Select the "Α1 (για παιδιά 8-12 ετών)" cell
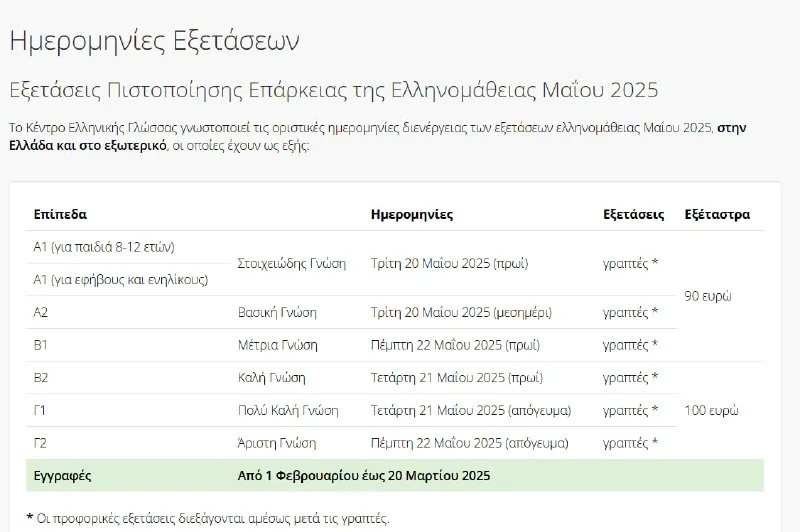800x532 pixels. tap(104, 246)
